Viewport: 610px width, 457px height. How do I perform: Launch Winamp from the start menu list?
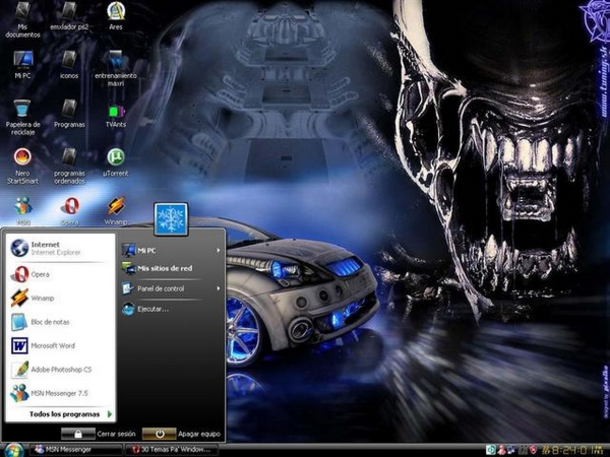point(60,298)
